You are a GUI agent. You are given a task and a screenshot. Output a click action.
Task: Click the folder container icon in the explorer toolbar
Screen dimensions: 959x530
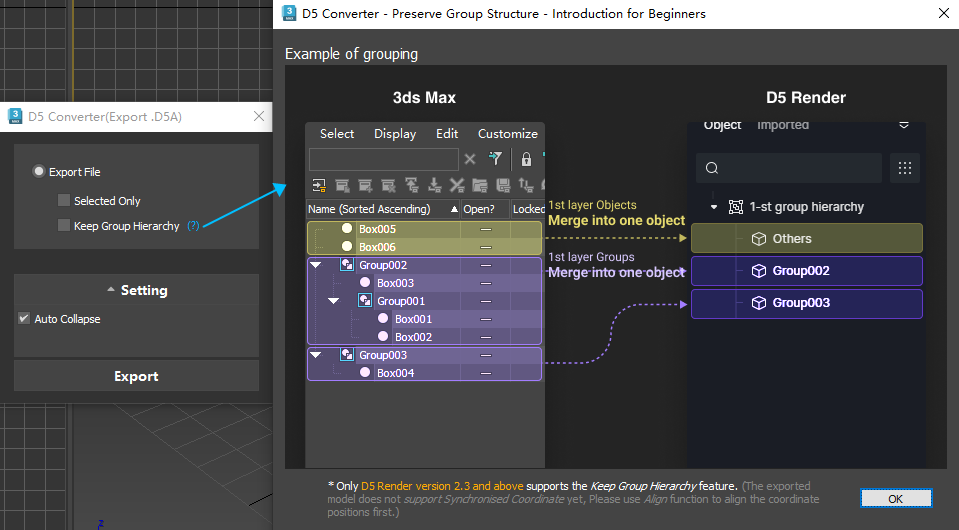coord(480,185)
